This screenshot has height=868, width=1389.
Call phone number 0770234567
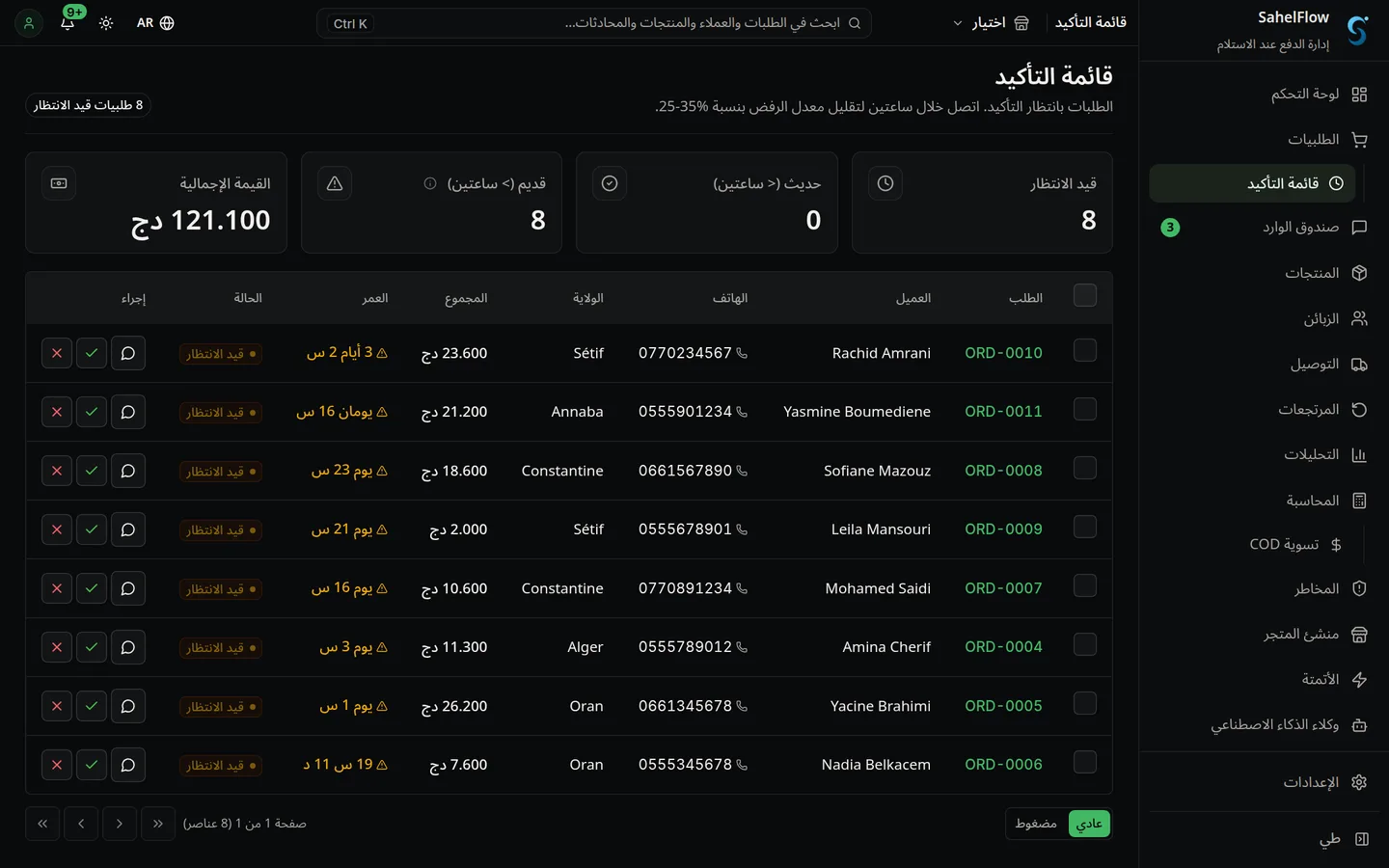click(693, 353)
